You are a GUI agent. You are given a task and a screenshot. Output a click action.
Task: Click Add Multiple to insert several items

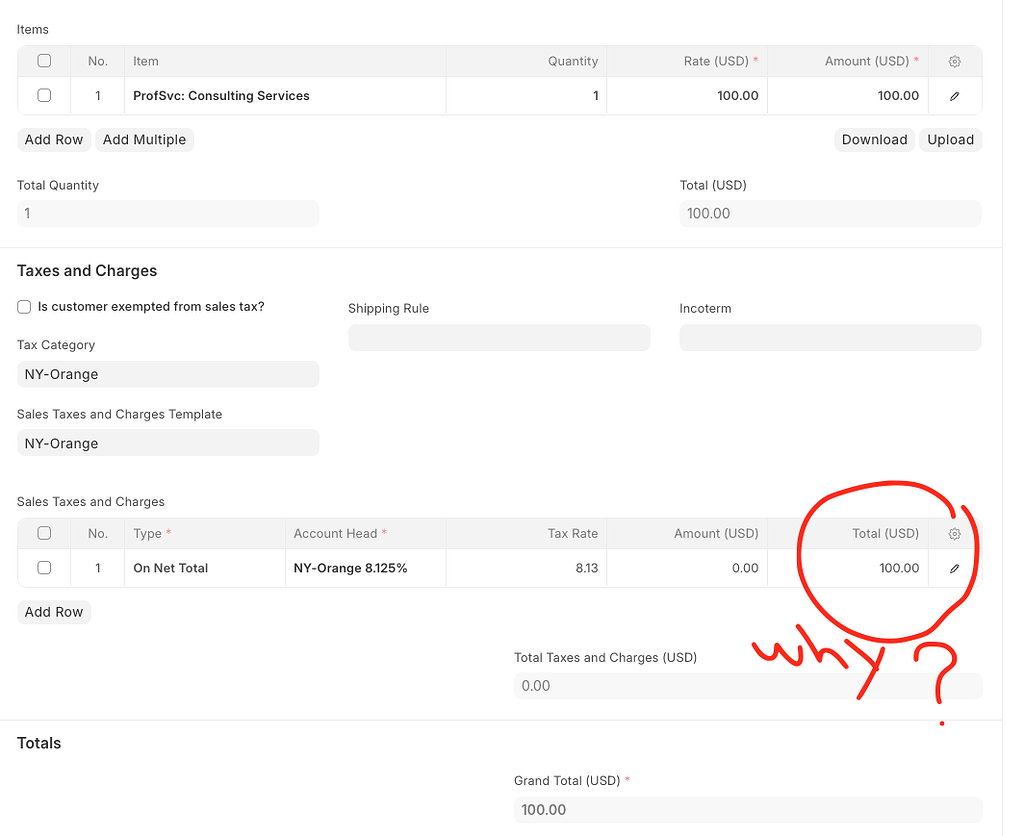(x=144, y=139)
